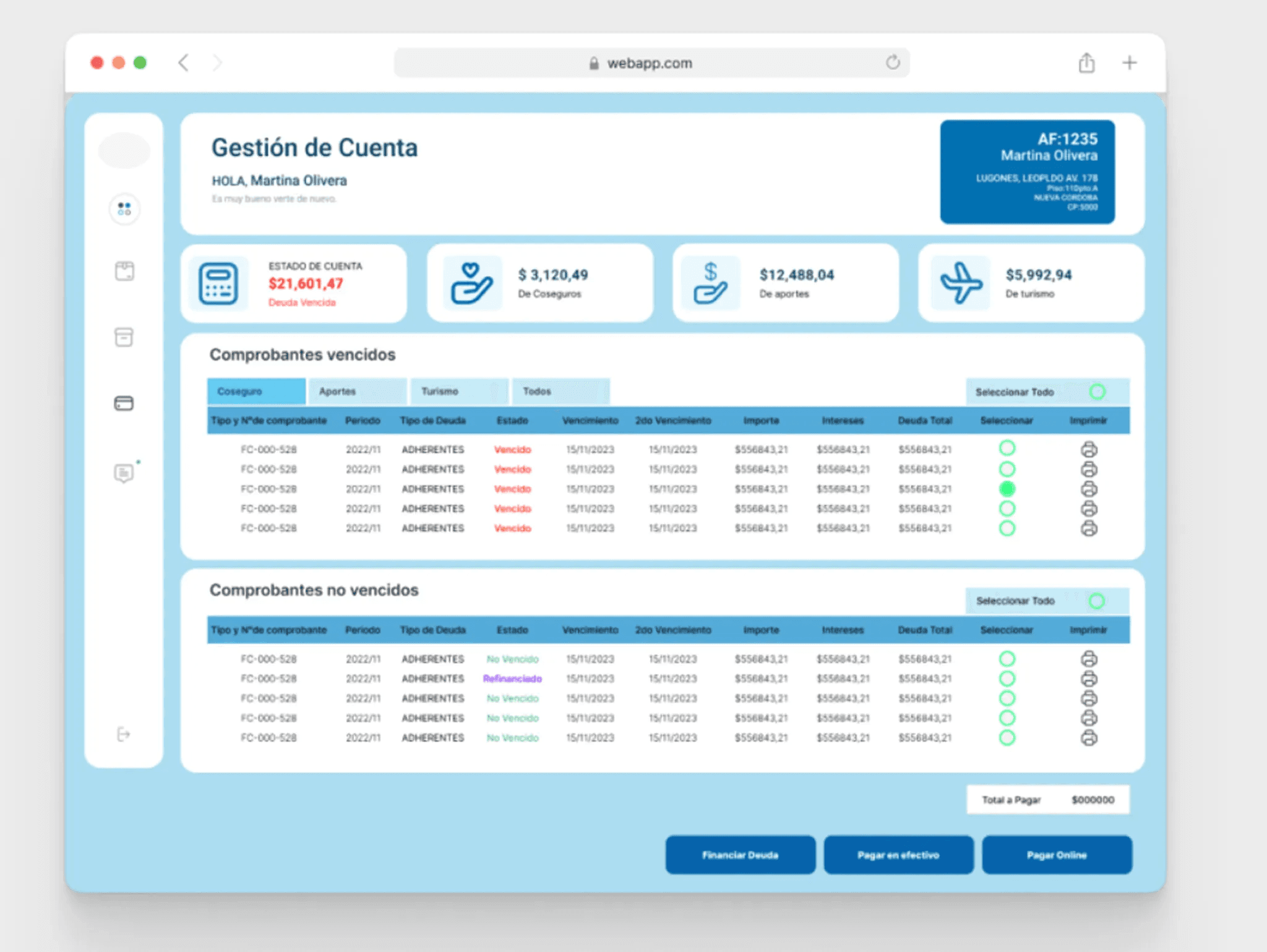1267x952 pixels.
Task: Open the dashboard grid icon in sidebar
Action: [124, 209]
